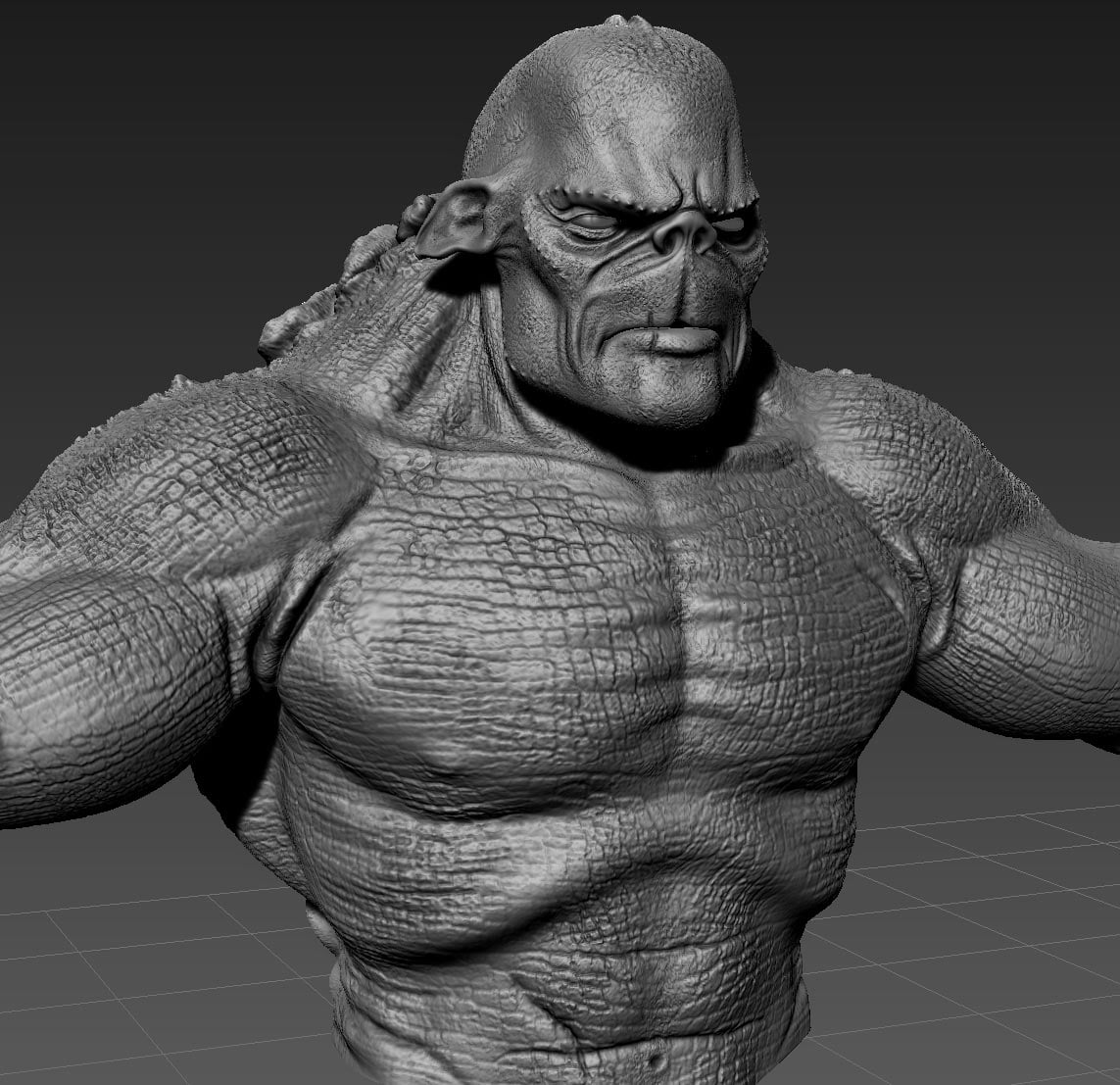
Task: Click the protruding lower lip
Action: [681, 340]
